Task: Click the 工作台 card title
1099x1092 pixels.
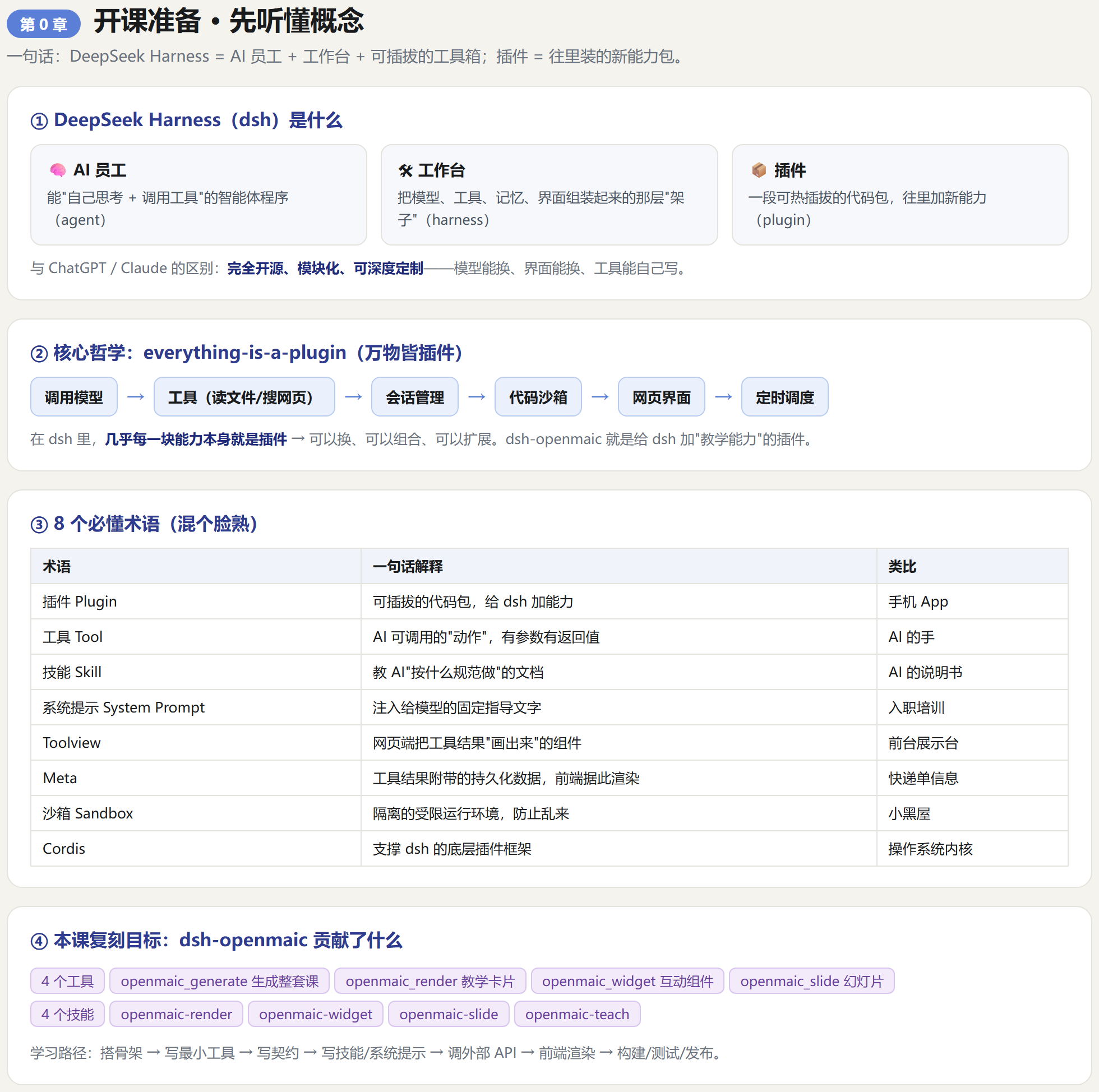Action: click(441, 170)
